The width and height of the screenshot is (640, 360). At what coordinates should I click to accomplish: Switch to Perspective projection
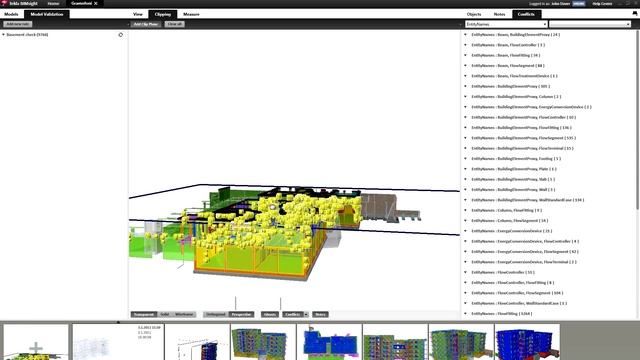pyautogui.click(x=241, y=314)
